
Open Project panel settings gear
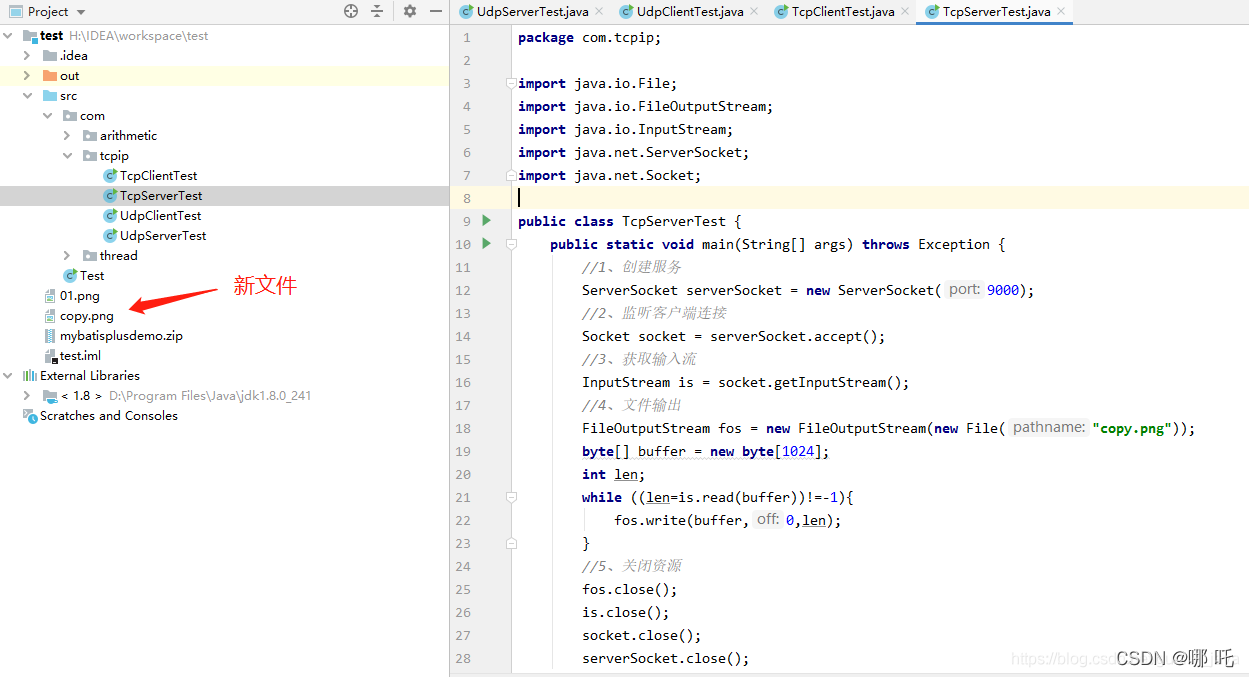coord(410,11)
